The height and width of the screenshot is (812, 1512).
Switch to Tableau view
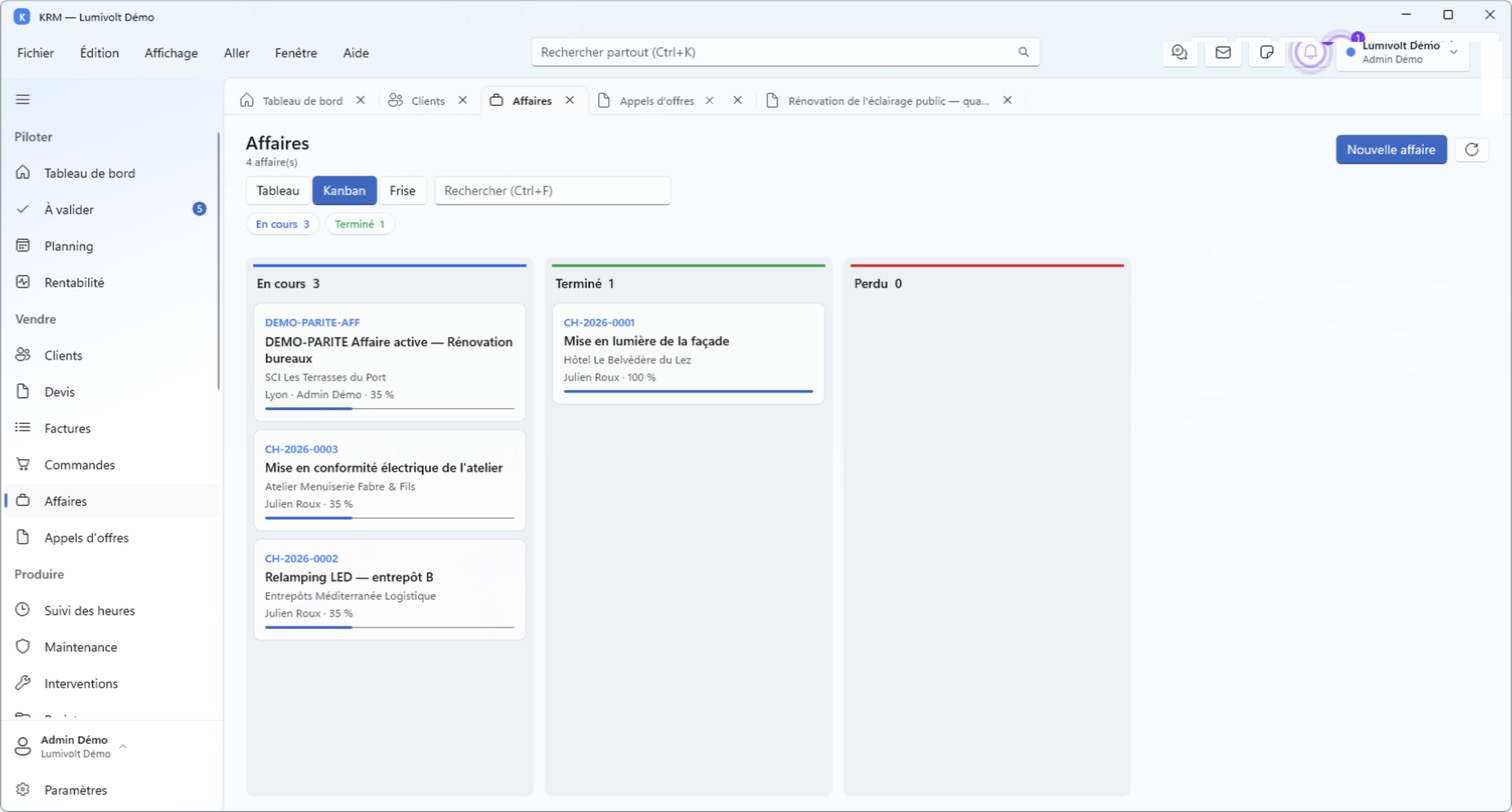coord(278,190)
